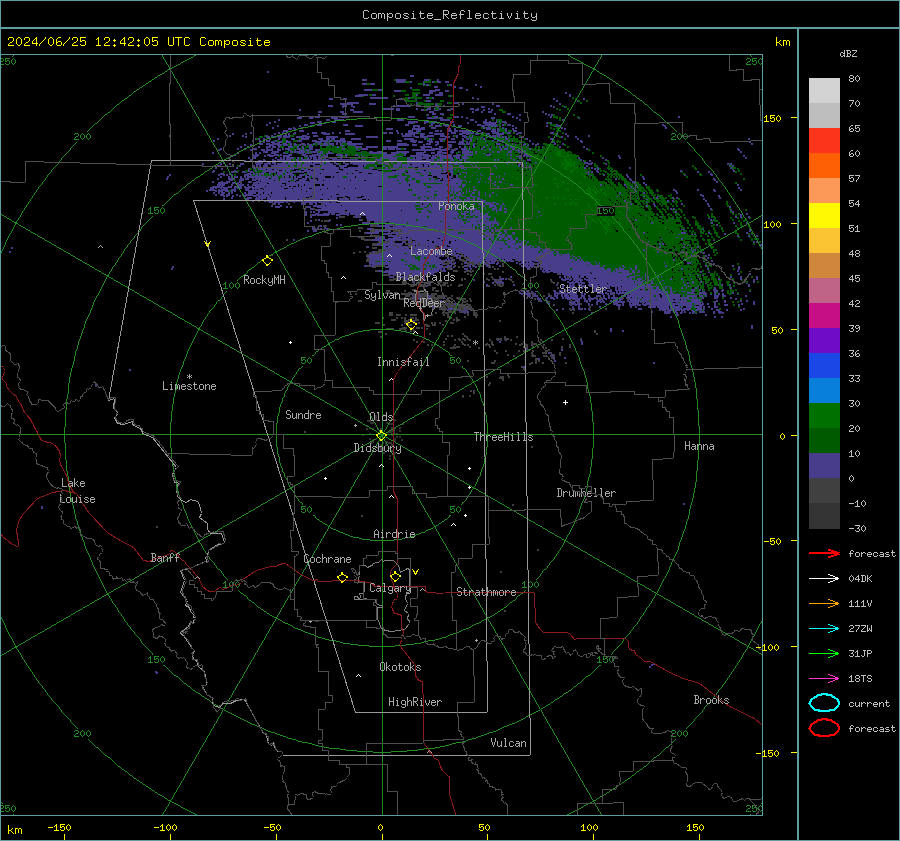
Task: Click the yellow diamond marker below RedDeer
Action: tap(411, 325)
